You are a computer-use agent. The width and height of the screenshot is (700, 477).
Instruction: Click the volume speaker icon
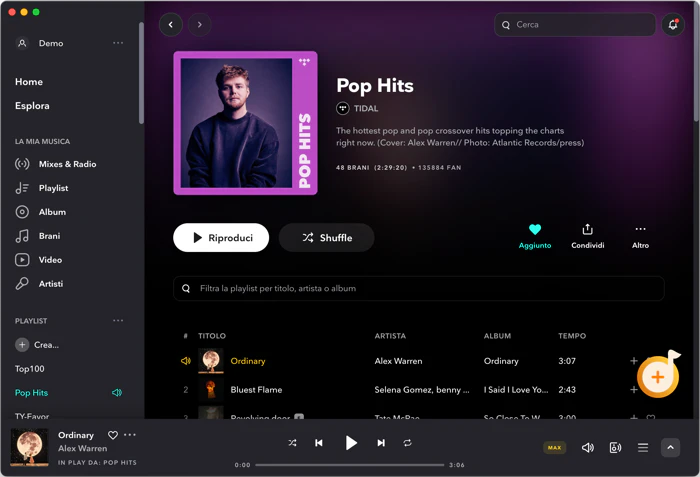coord(588,448)
